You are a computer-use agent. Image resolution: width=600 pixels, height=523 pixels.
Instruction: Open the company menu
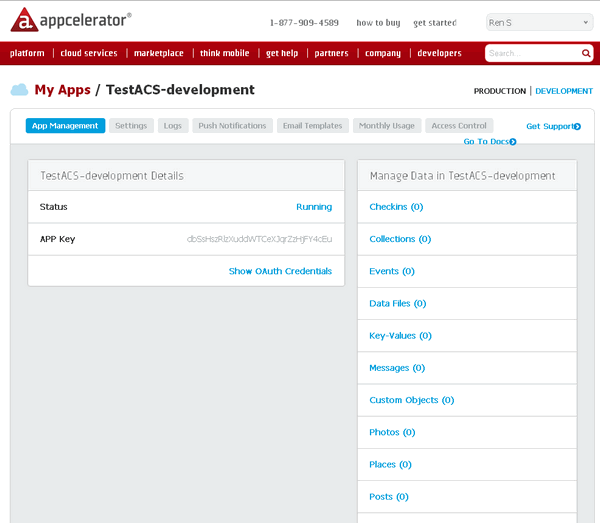(x=383, y=53)
